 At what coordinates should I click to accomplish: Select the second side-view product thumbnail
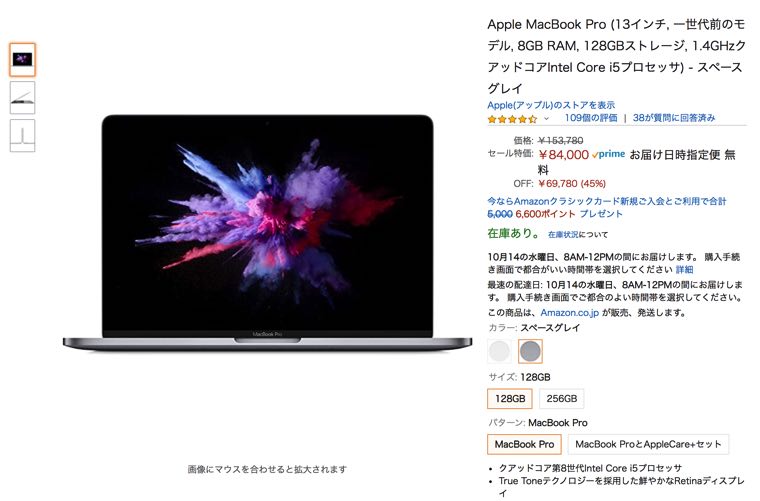[x=22, y=97]
